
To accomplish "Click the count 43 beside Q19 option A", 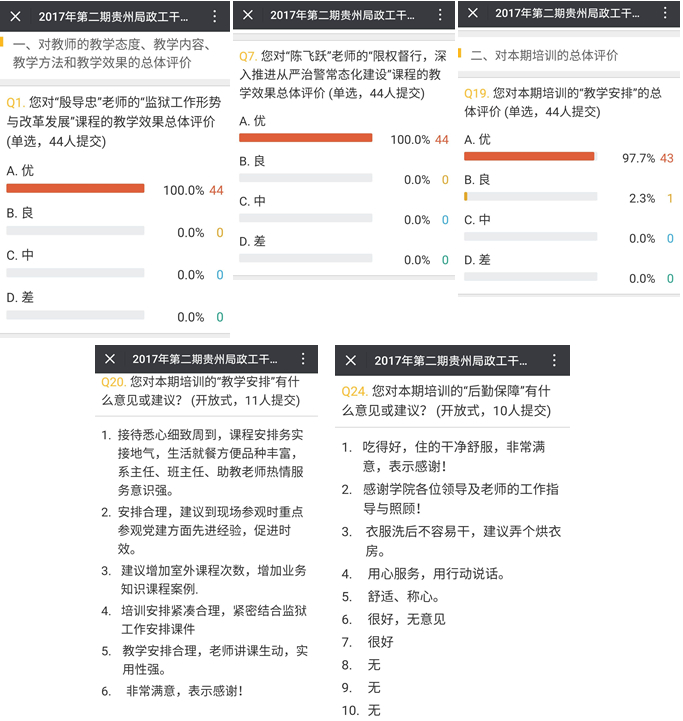I will [x=666, y=158].
